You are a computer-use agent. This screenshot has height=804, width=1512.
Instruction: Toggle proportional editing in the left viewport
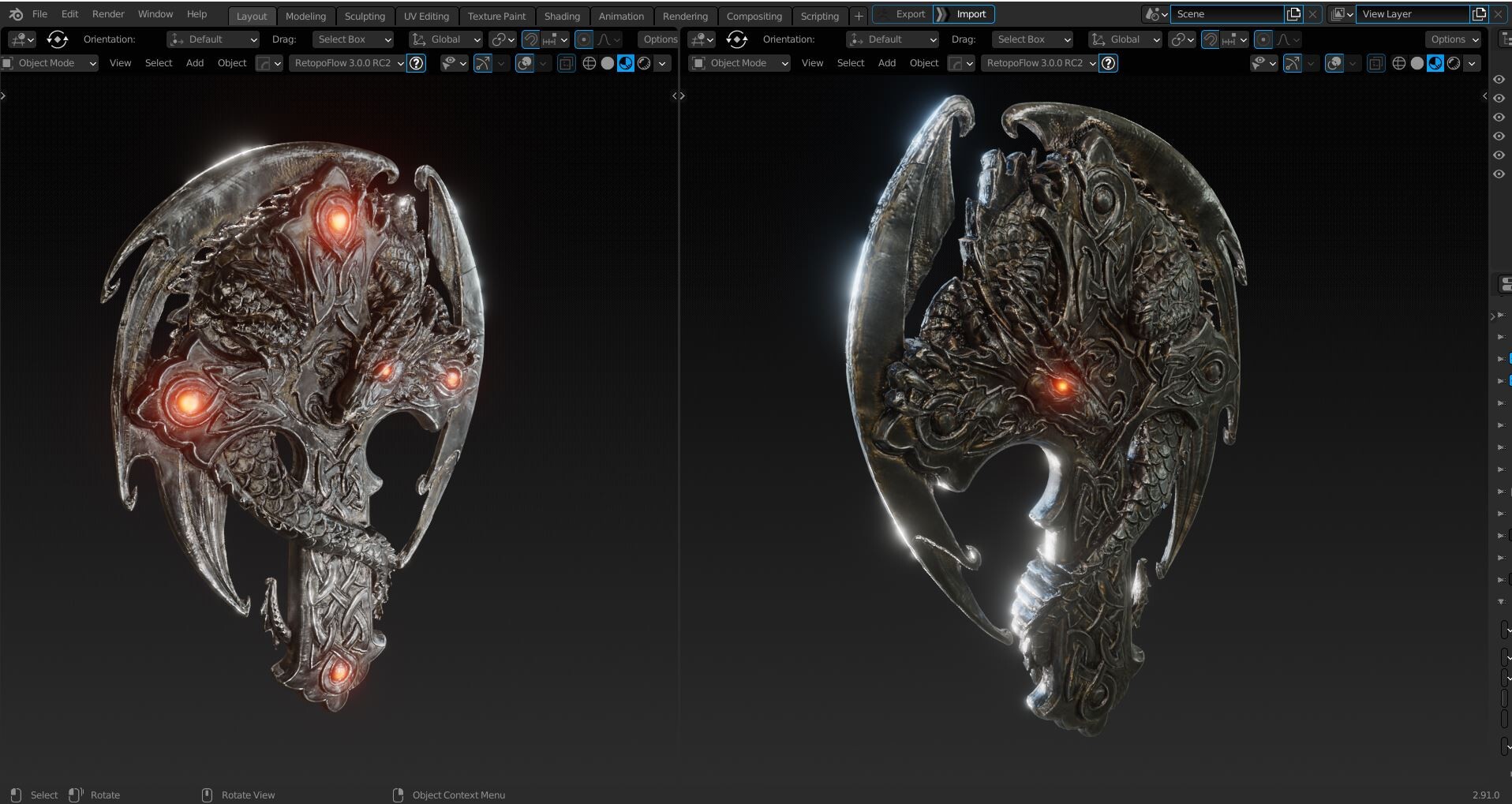584,39
